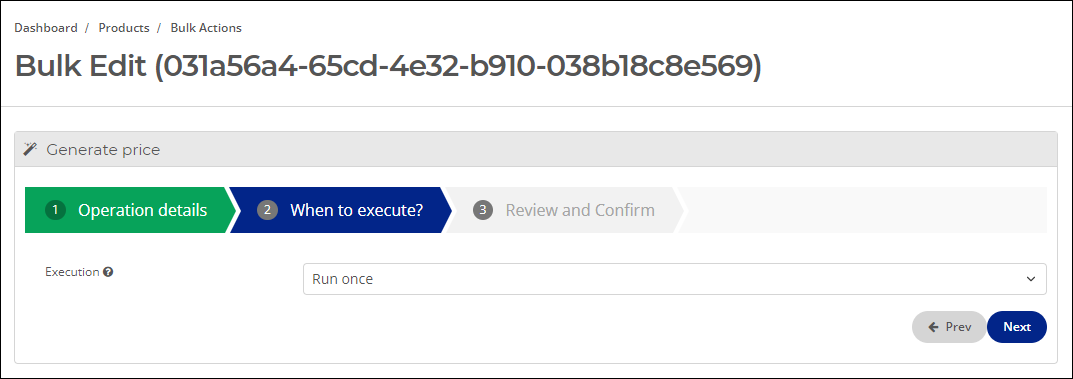Click the chevron arrow of Execution dropdown
This screenshot has height=379, width=1073.
pyautogui.click(x=1031, y=279)
